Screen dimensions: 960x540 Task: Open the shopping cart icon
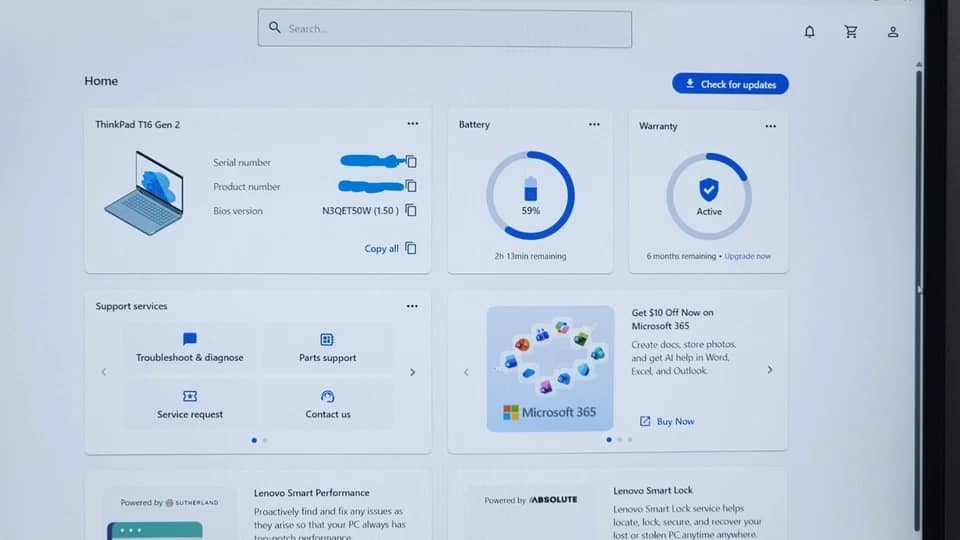(x=851, y=31)
